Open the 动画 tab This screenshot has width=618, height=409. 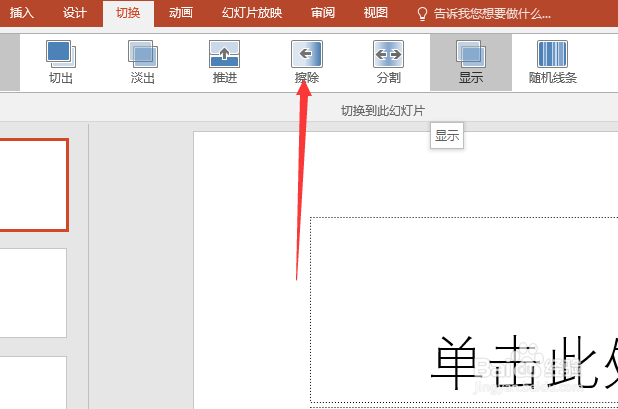pos(181,13)
